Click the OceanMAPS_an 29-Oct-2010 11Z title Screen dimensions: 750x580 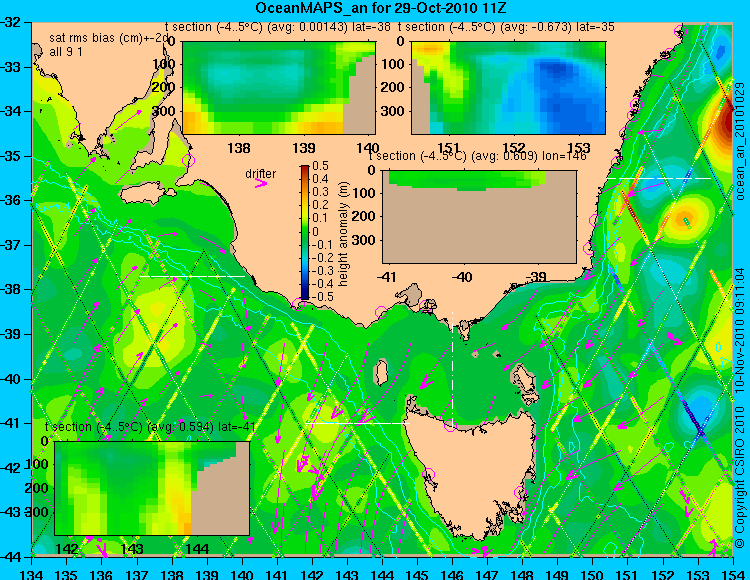click(x=380, y=8)
